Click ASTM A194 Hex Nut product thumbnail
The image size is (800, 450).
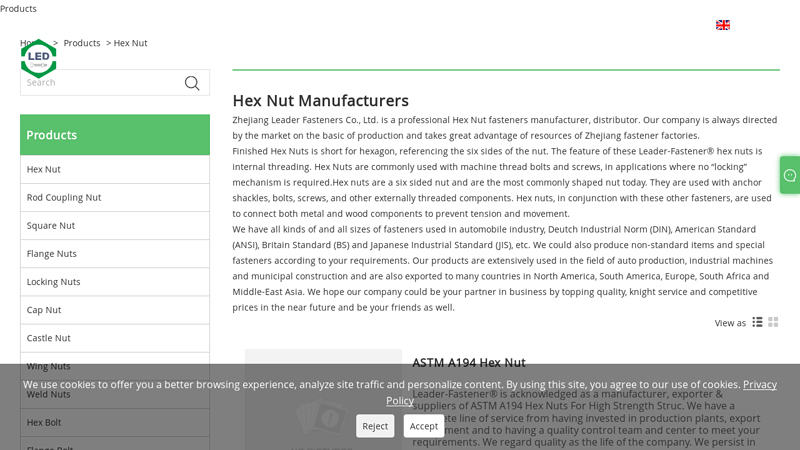coord(323,399)
